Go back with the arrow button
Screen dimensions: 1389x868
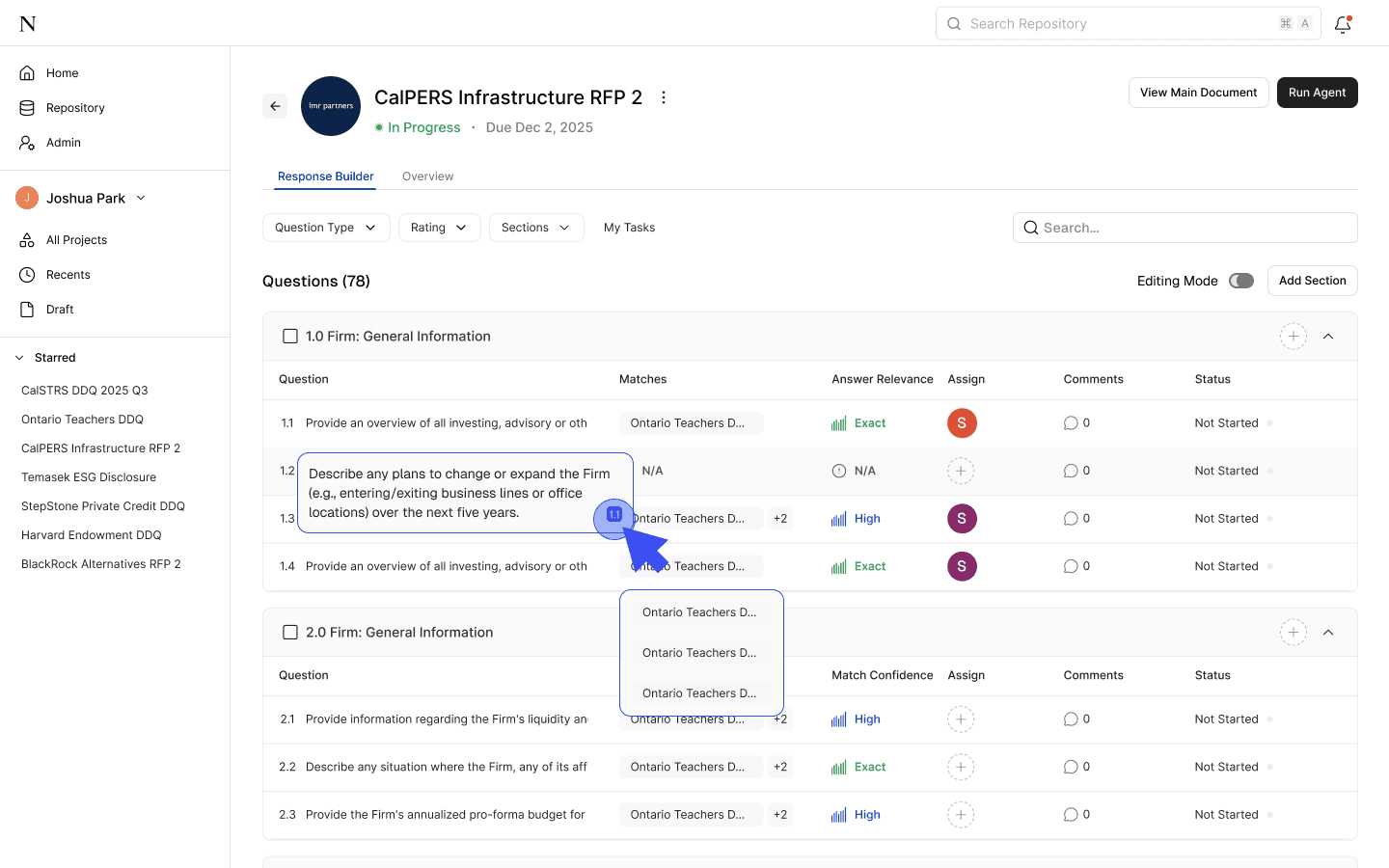coord(275,106)
